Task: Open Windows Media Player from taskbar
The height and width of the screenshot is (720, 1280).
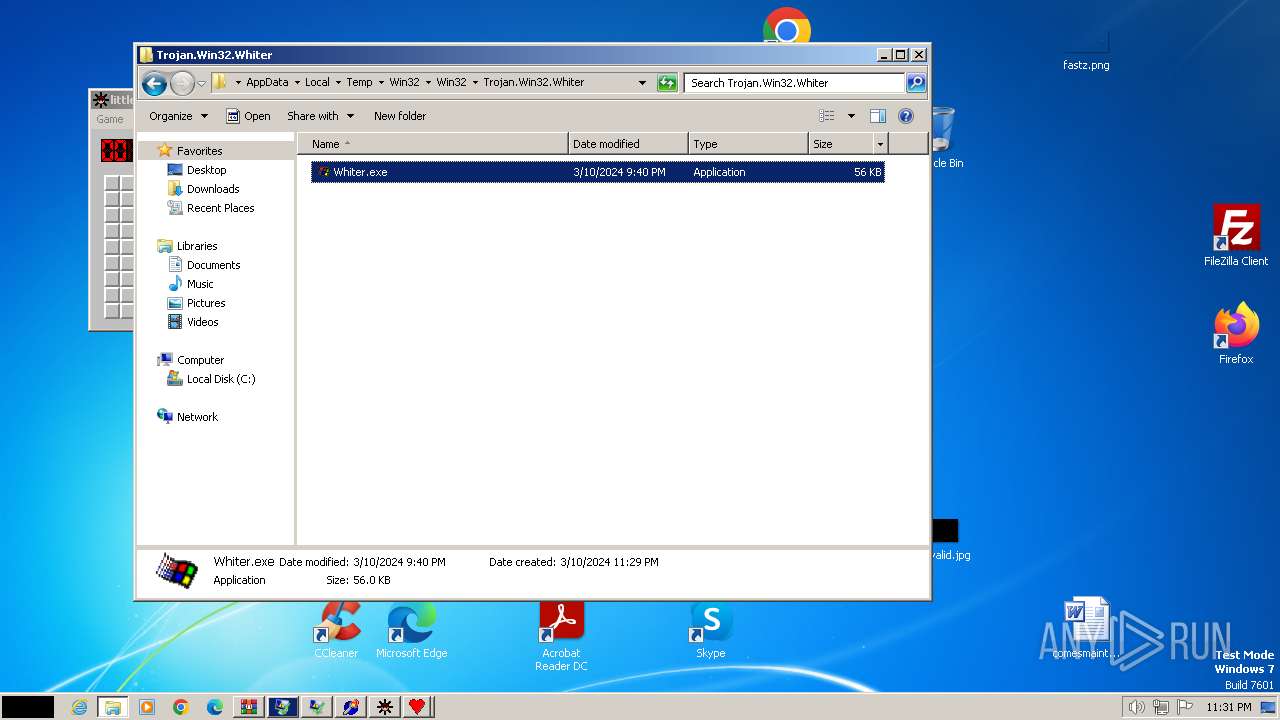Action: 147,707
